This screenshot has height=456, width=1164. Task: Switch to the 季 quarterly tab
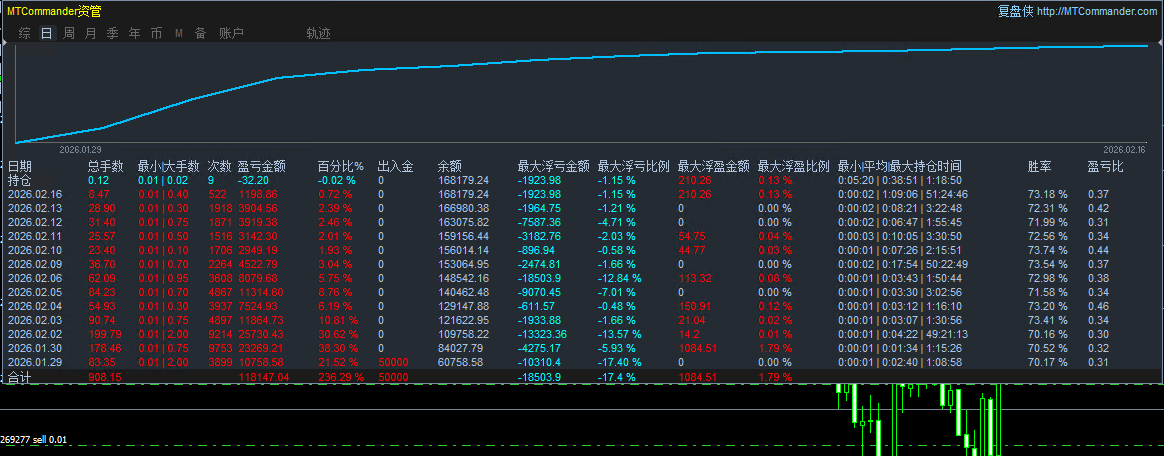(113, 33)
